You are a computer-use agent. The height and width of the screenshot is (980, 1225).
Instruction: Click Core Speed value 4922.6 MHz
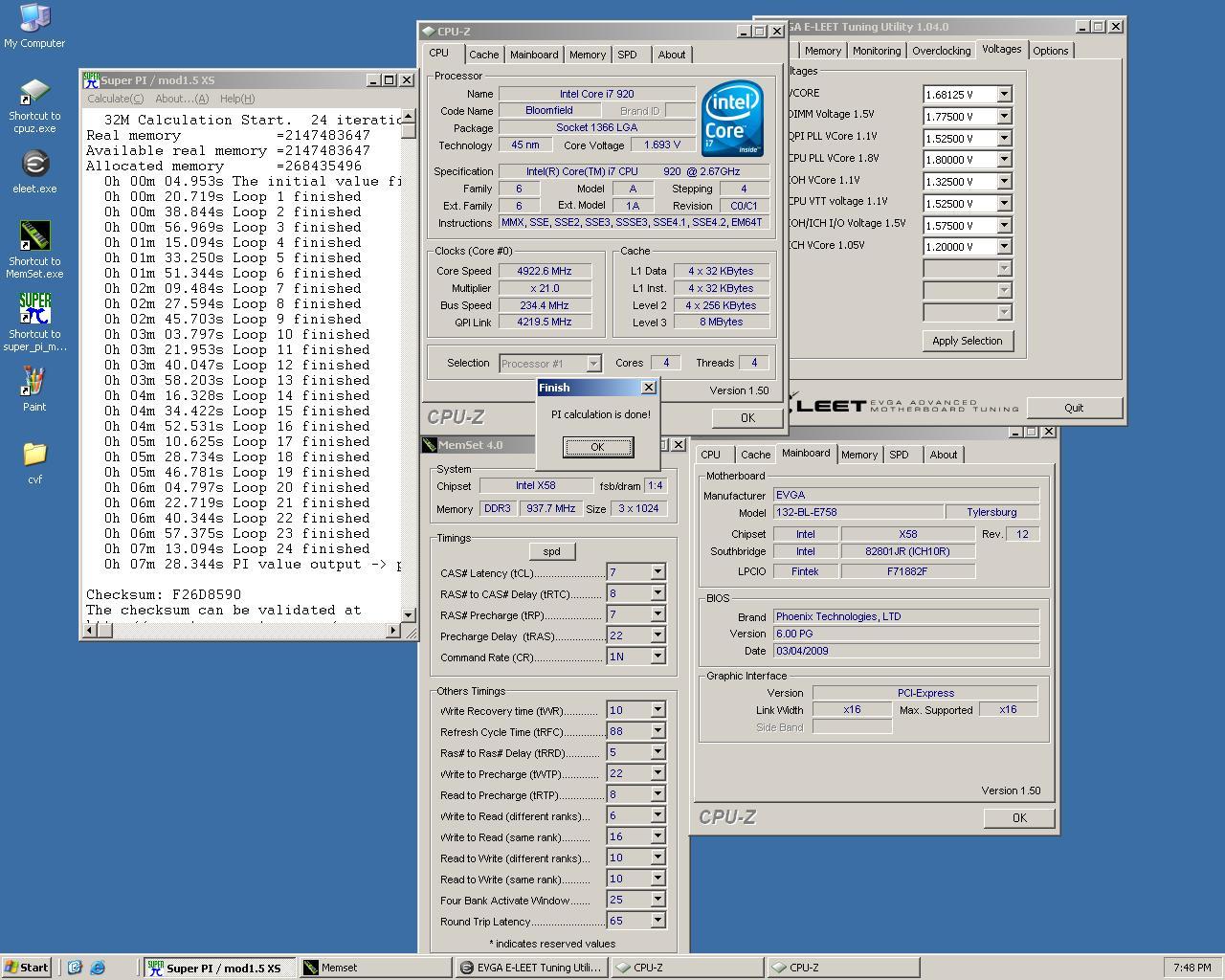[x=546, y=271]
